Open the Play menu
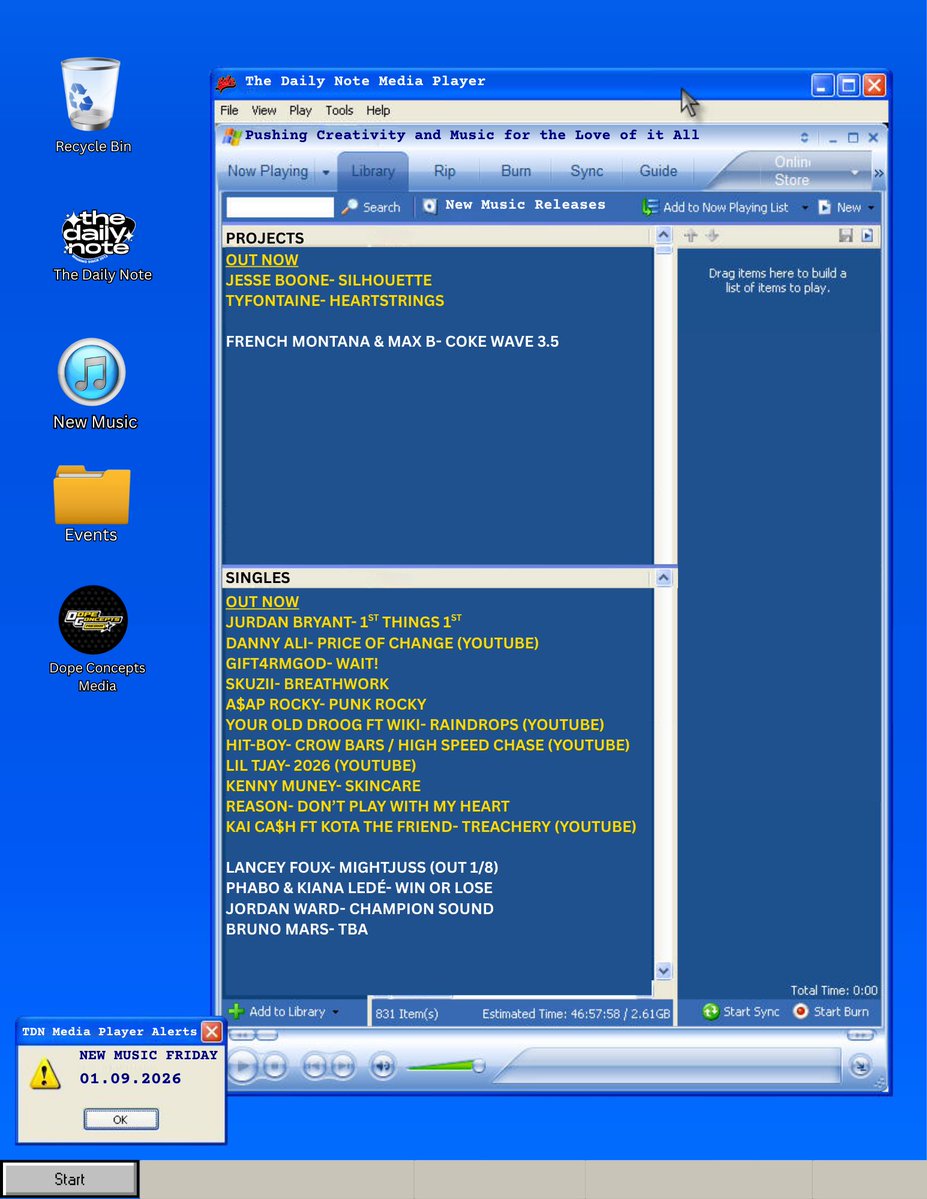The image size is (927, 1199). 300,110
